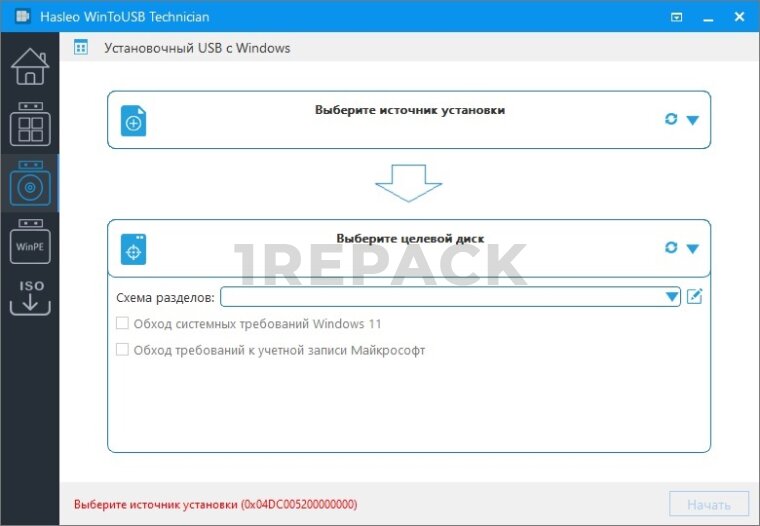Minimize the WinToUSB window
This screenshot has width=760, height=526.
pos(708,18)
